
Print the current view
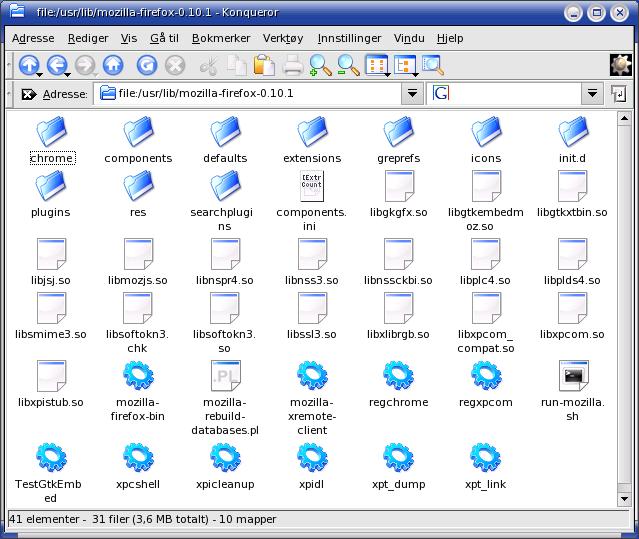(x=293, y=65)
